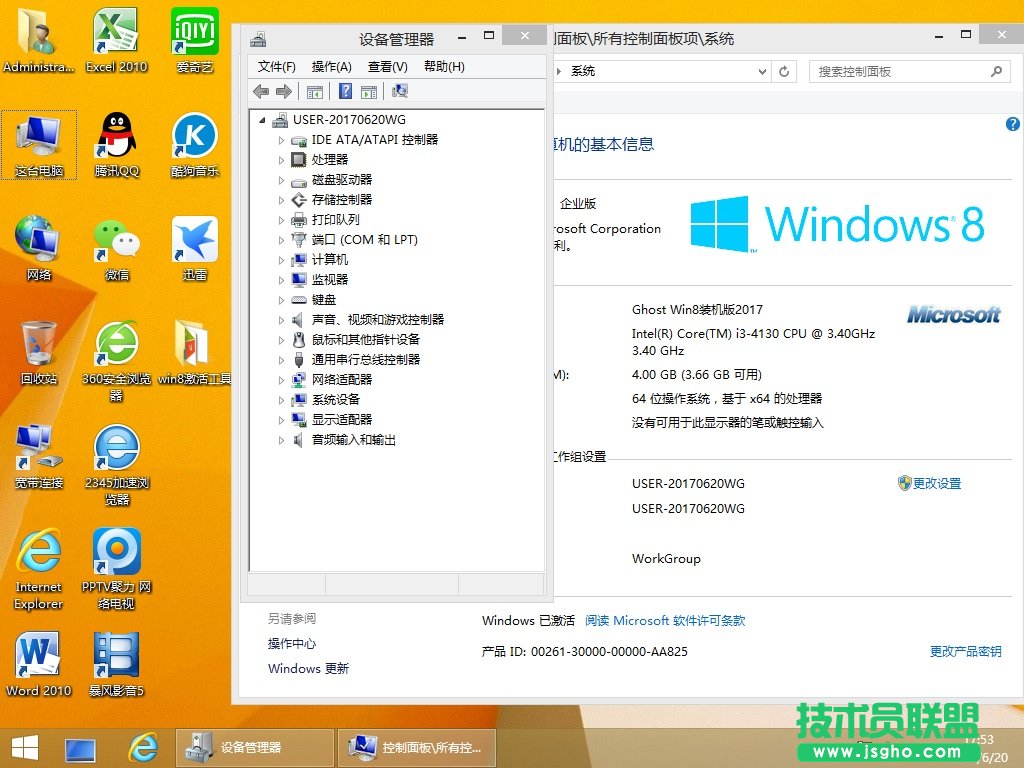This screenshot has width=1024, height=768.
Task: Expand the 磁盘驱动器 tree node
Action: [281, 180]
